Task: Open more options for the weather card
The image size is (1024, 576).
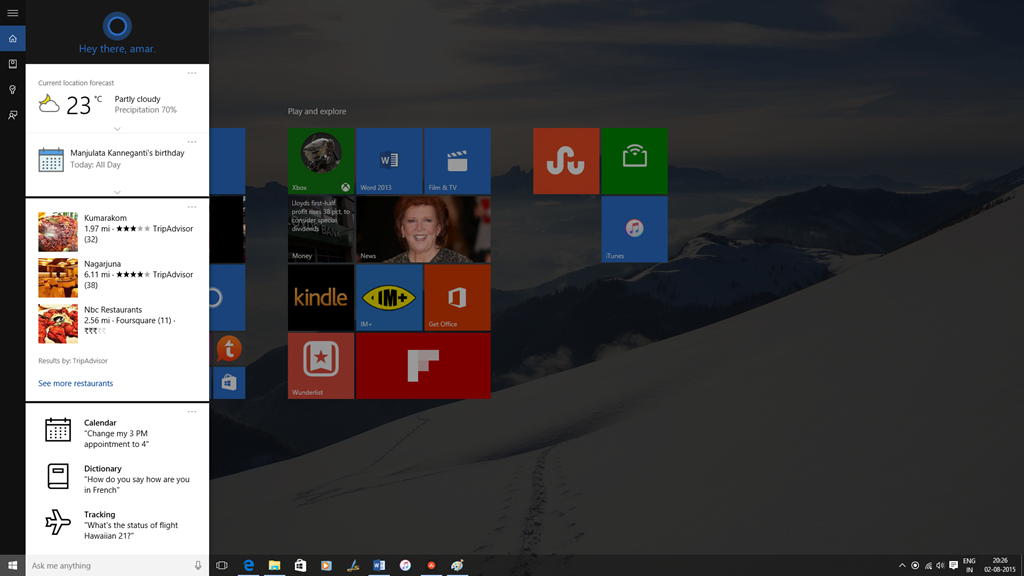Action: (x=192, y=73)
